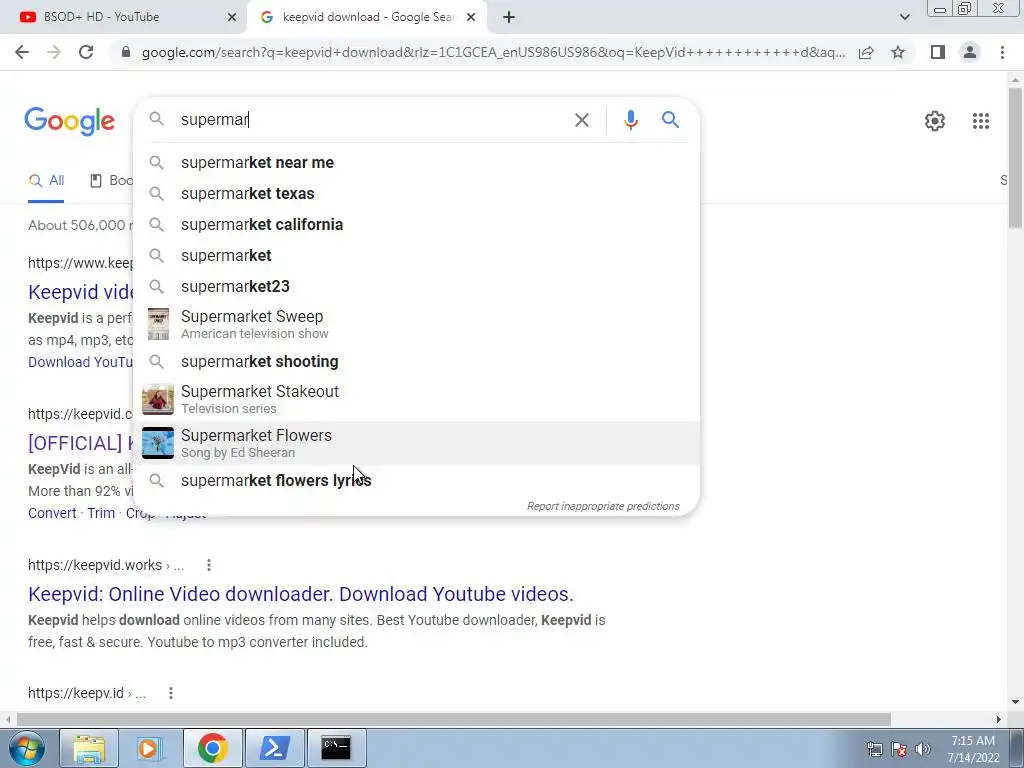Choose suggestion supermarket shooting
Viewport: 1024px width, 768px height.
coord(417,362)
